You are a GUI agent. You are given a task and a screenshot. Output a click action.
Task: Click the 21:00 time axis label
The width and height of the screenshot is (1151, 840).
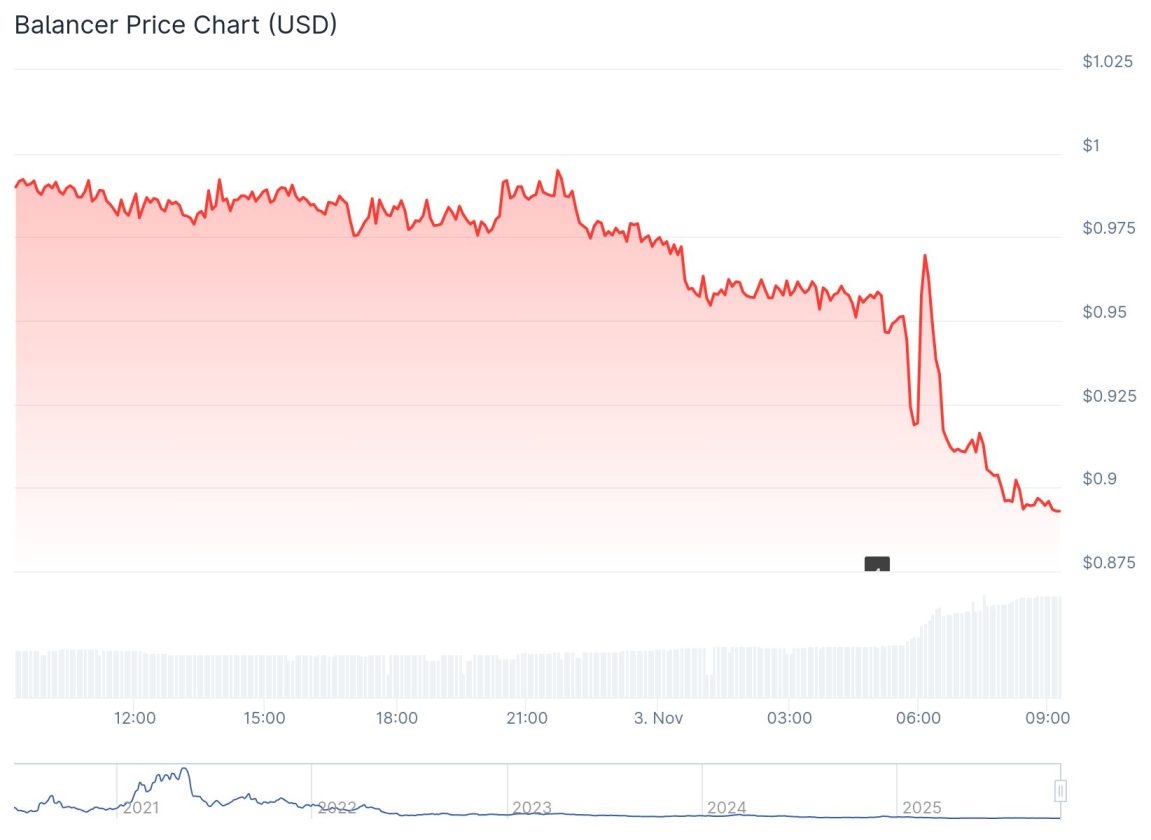527,718
